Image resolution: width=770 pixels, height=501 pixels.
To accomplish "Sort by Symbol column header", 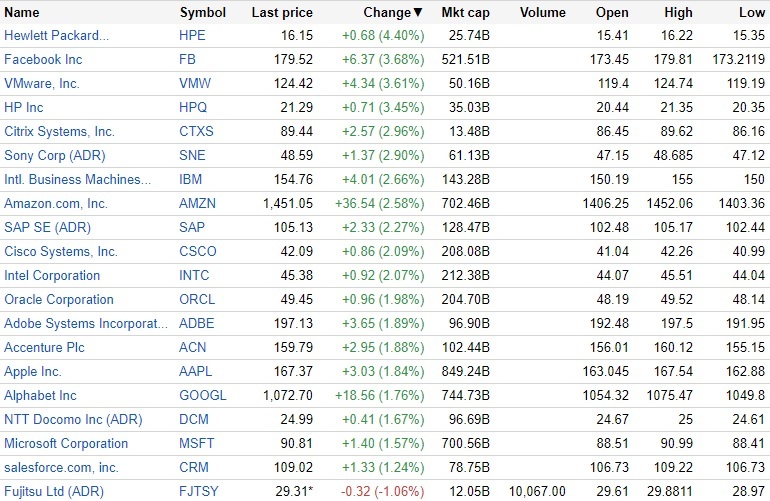I will tap(203, 13).
